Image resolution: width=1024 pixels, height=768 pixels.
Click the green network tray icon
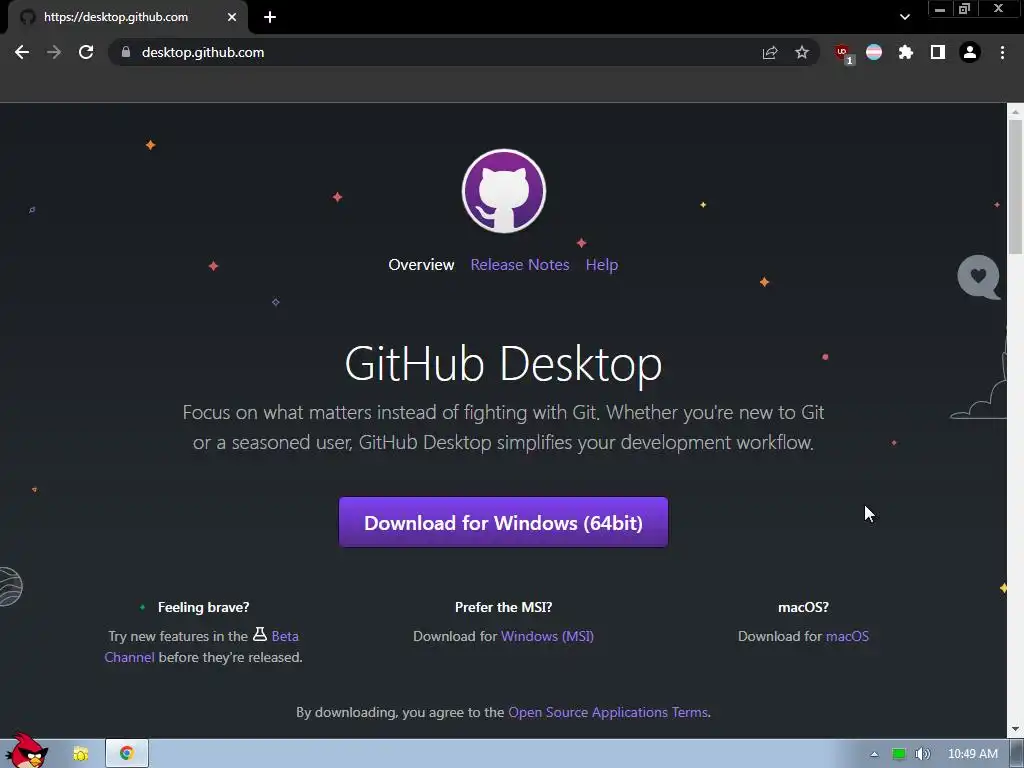899,754
